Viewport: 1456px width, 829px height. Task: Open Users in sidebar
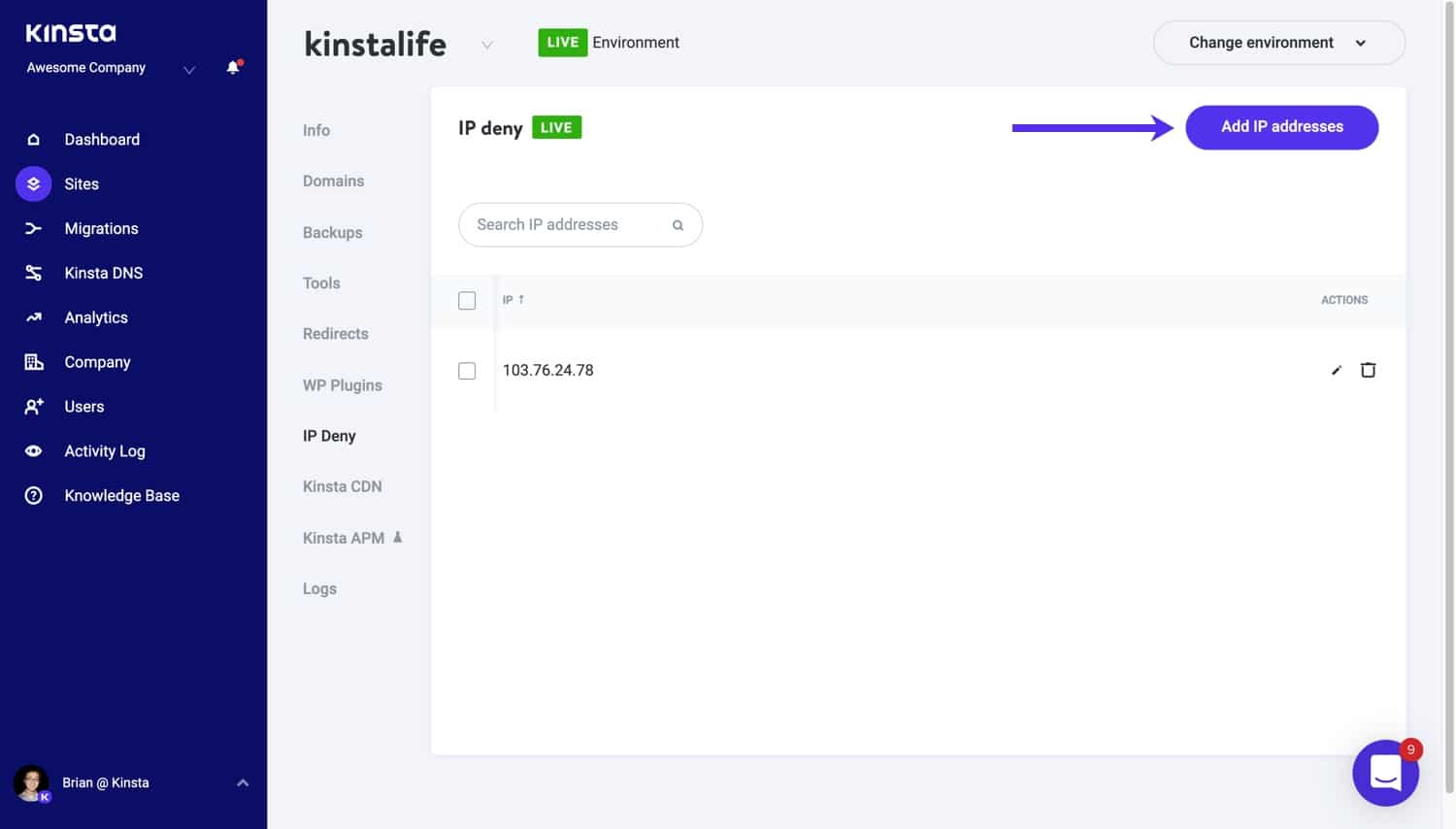coord(83,407)
